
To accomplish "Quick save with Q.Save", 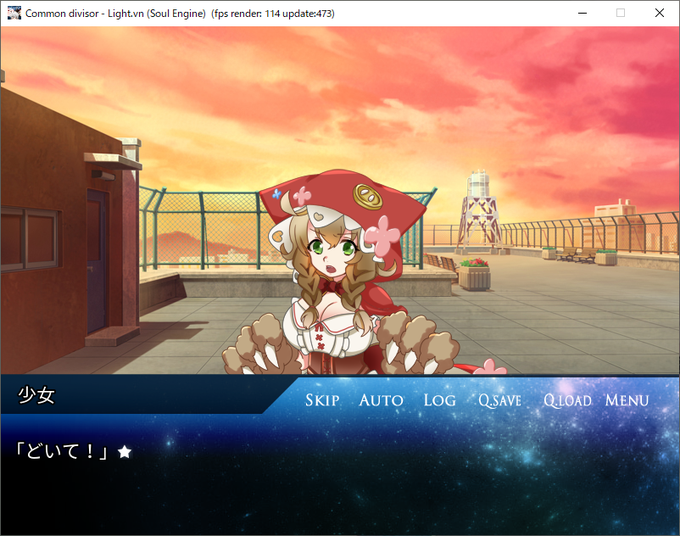I will pyautogui.click(x=500, y=400).
